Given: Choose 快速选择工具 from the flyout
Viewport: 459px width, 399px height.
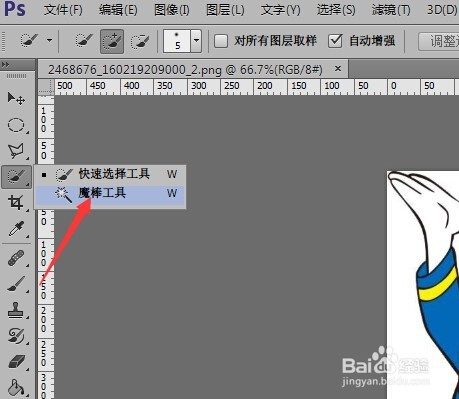Looking at the screenshot, I should pos(110,174).
